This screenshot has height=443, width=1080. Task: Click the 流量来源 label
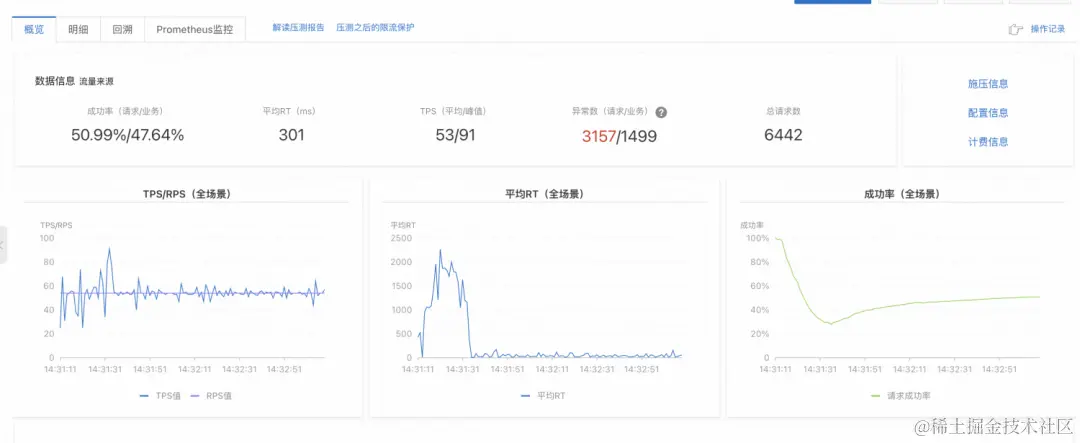[96, 81]
